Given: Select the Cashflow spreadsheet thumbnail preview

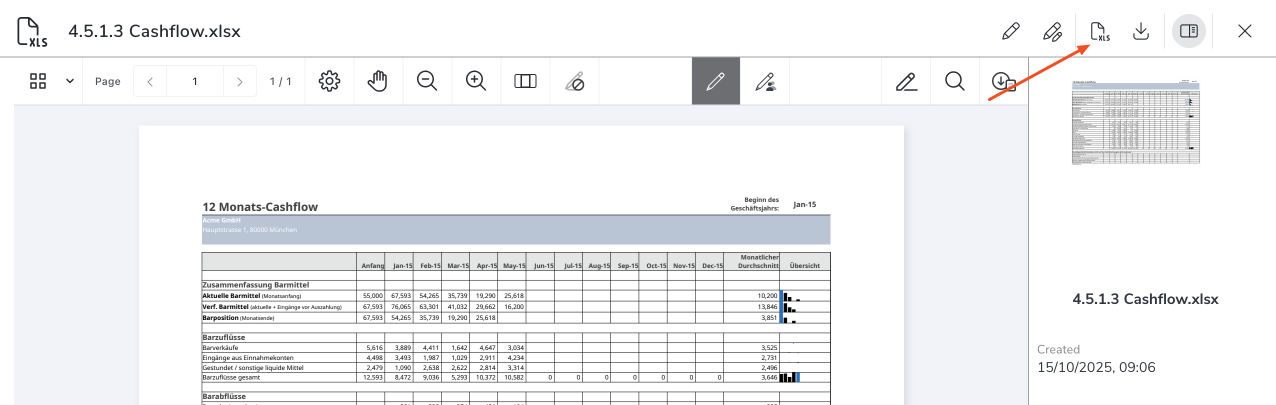Looking at the screenshot, I should 1135,122.
